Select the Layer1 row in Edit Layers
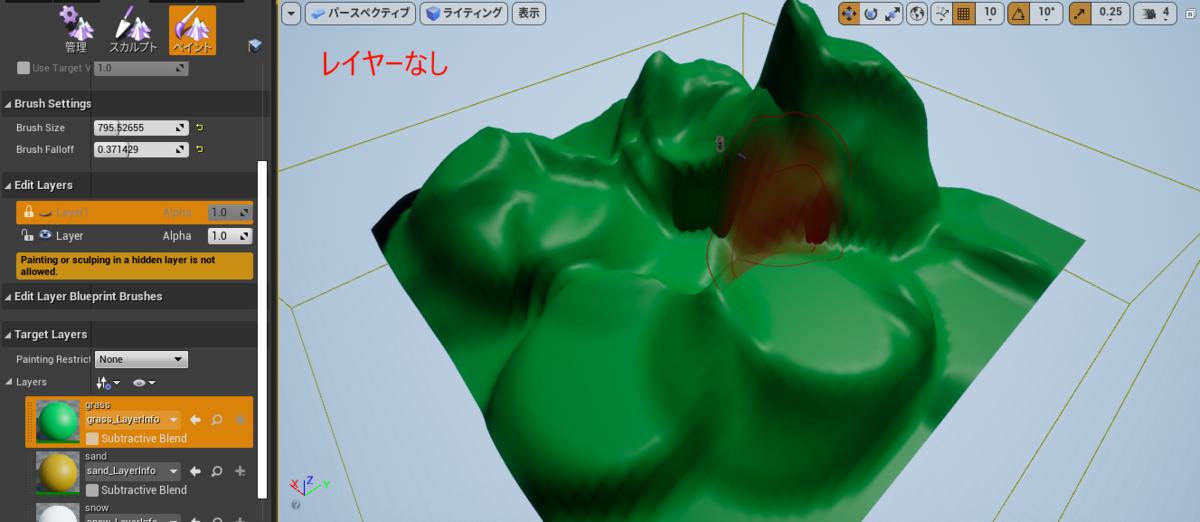 click(x=135, y=212)
